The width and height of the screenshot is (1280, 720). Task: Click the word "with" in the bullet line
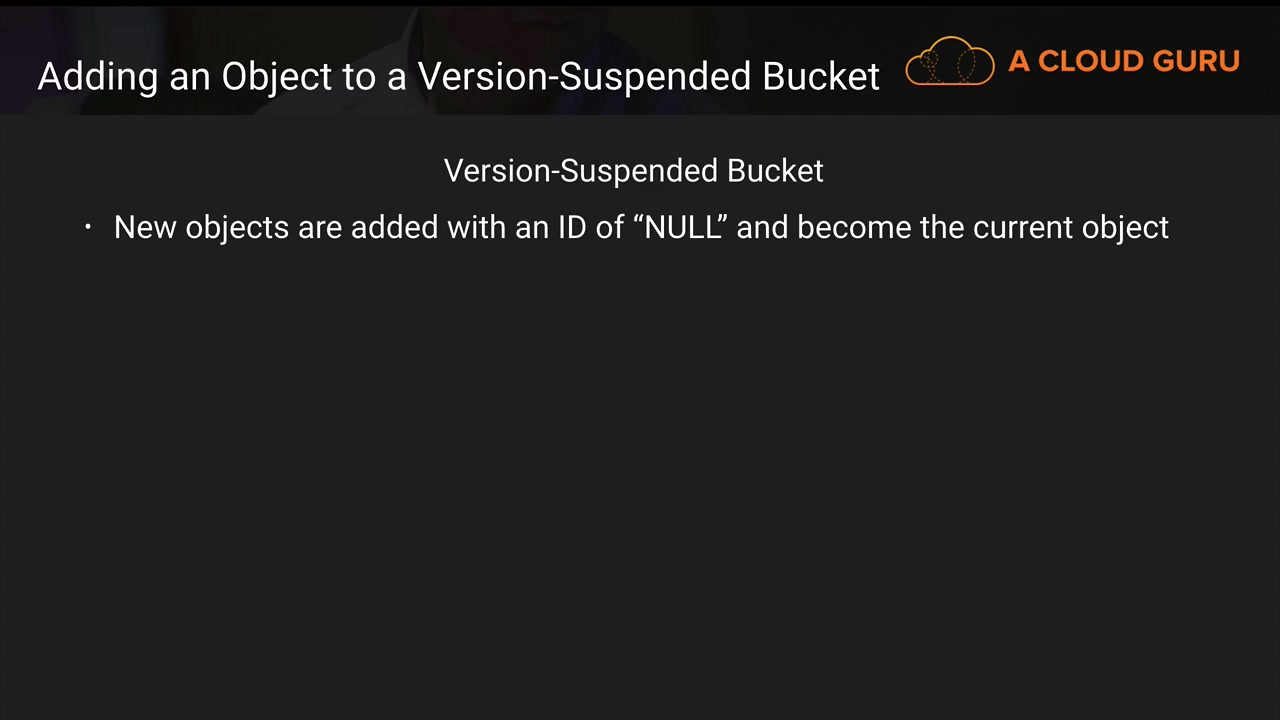pyautogui.click(x=476, y=228)
